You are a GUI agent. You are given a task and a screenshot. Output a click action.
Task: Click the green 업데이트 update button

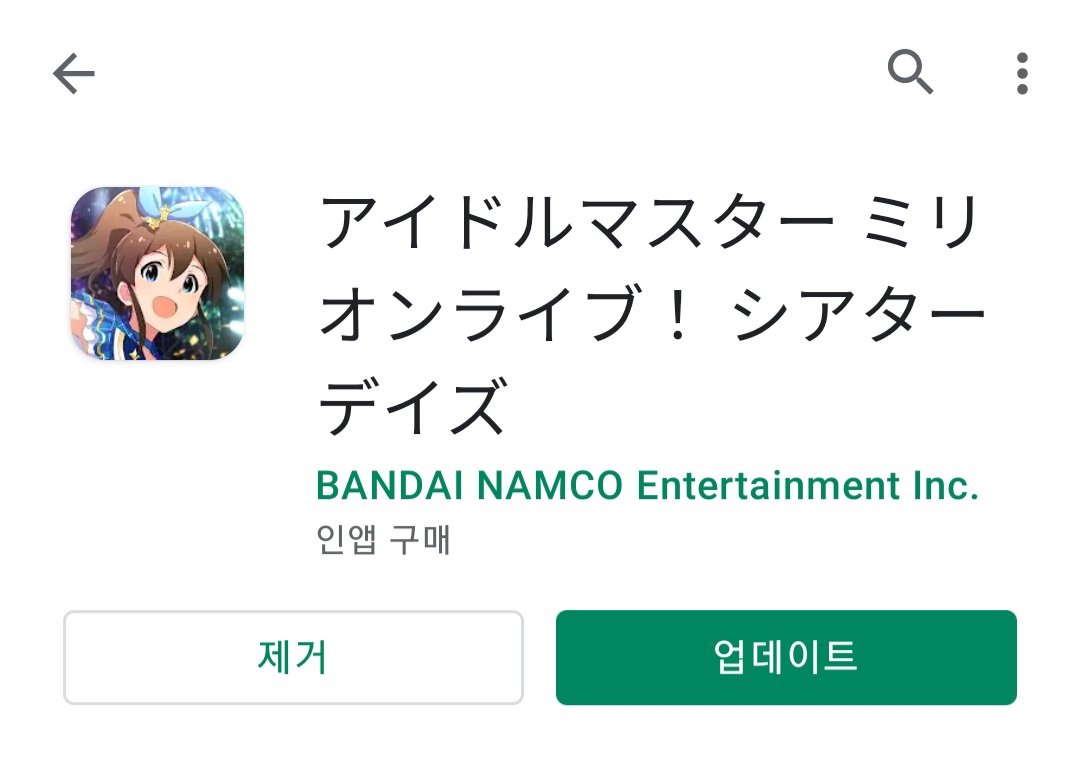point(786,657)
